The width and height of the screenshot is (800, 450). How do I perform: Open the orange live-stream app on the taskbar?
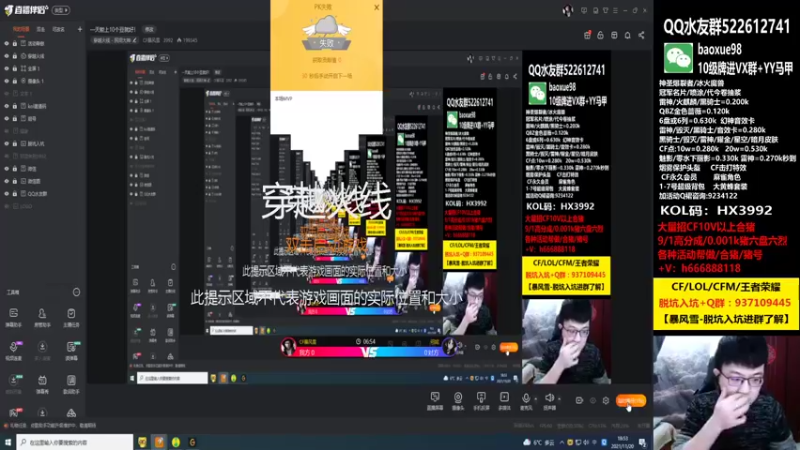[159, 442]
